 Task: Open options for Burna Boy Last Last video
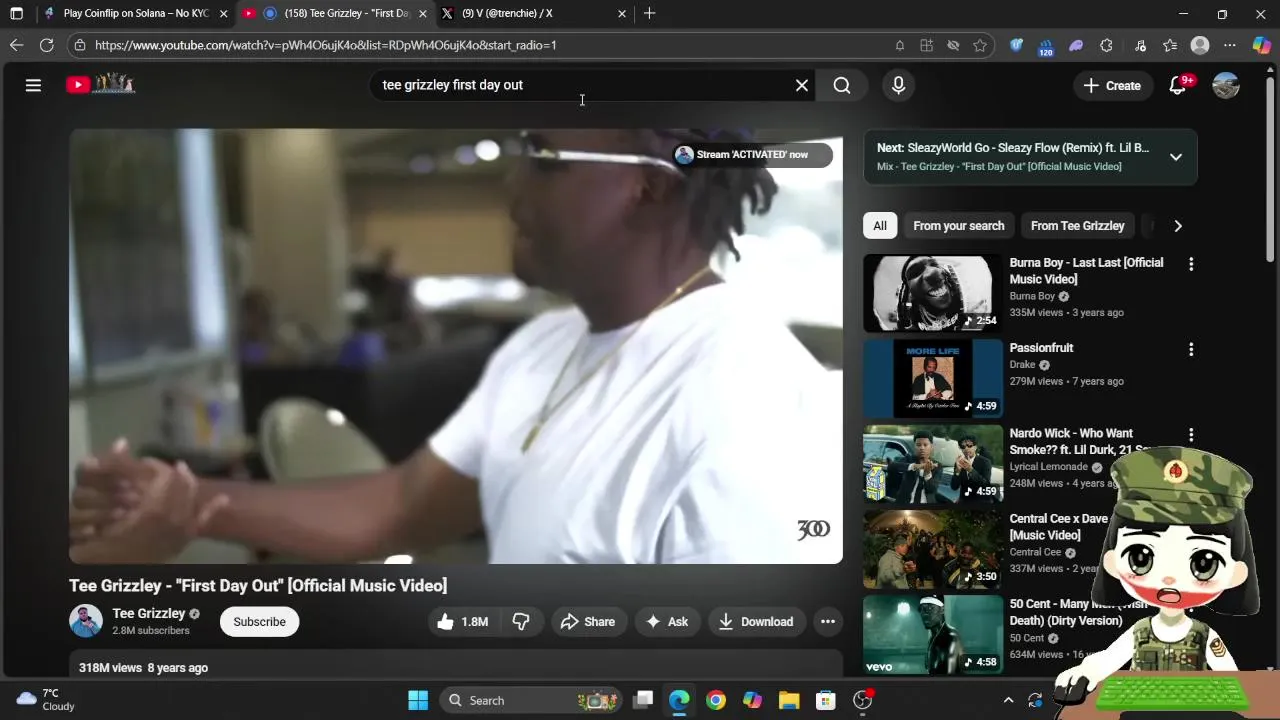pos(1190,264)
